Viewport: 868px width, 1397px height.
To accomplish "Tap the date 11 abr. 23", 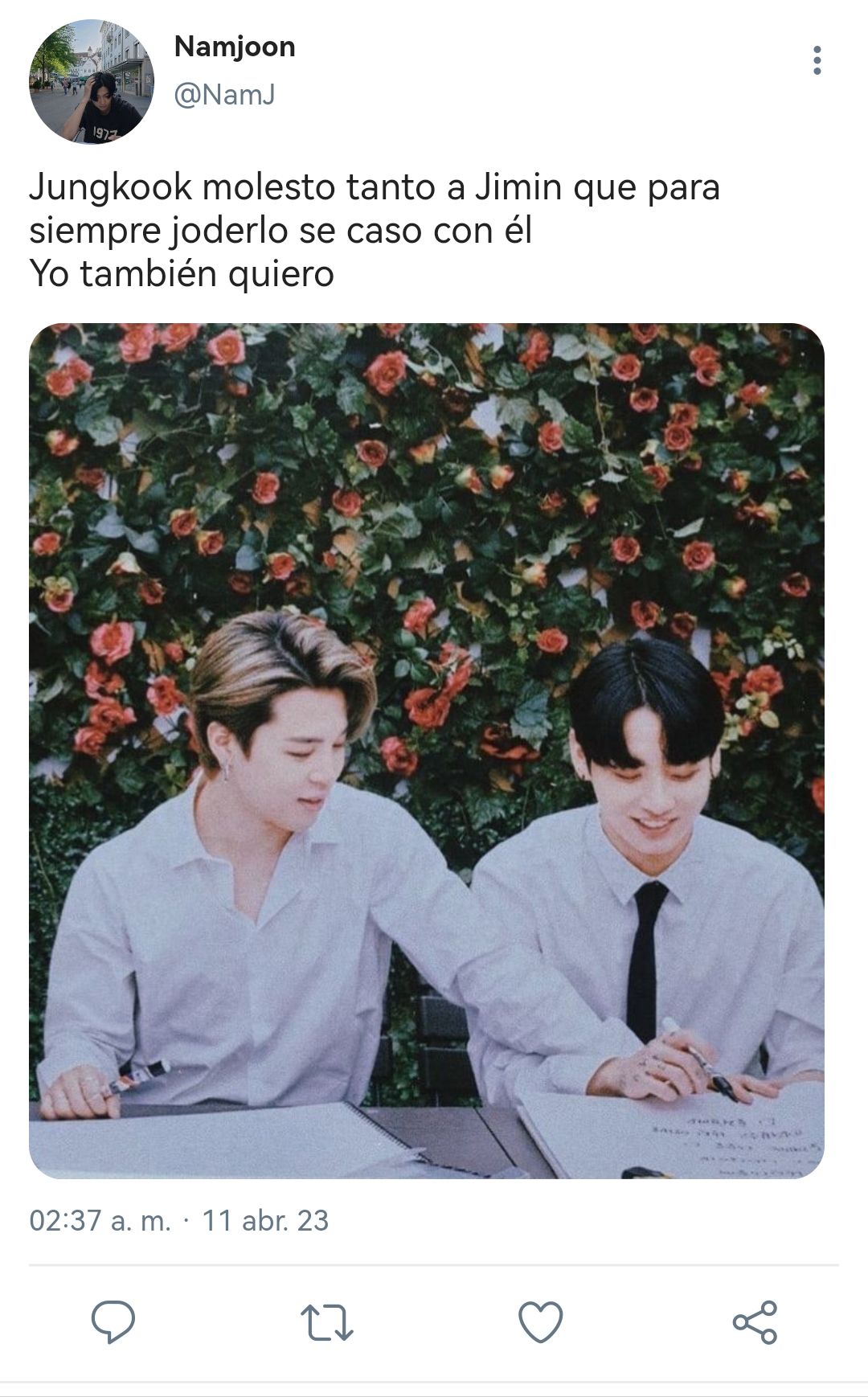I will [265, 1220].
